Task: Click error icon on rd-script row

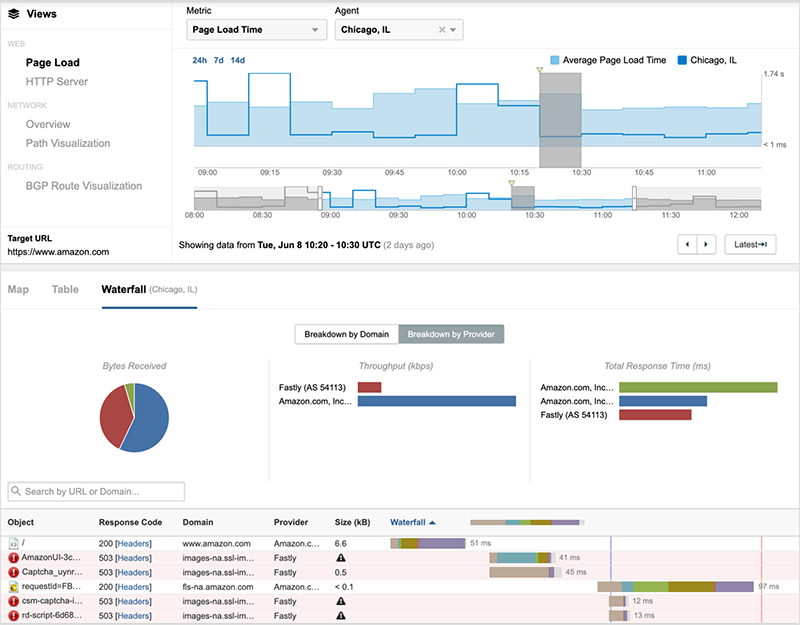Action: coord(14,616)
